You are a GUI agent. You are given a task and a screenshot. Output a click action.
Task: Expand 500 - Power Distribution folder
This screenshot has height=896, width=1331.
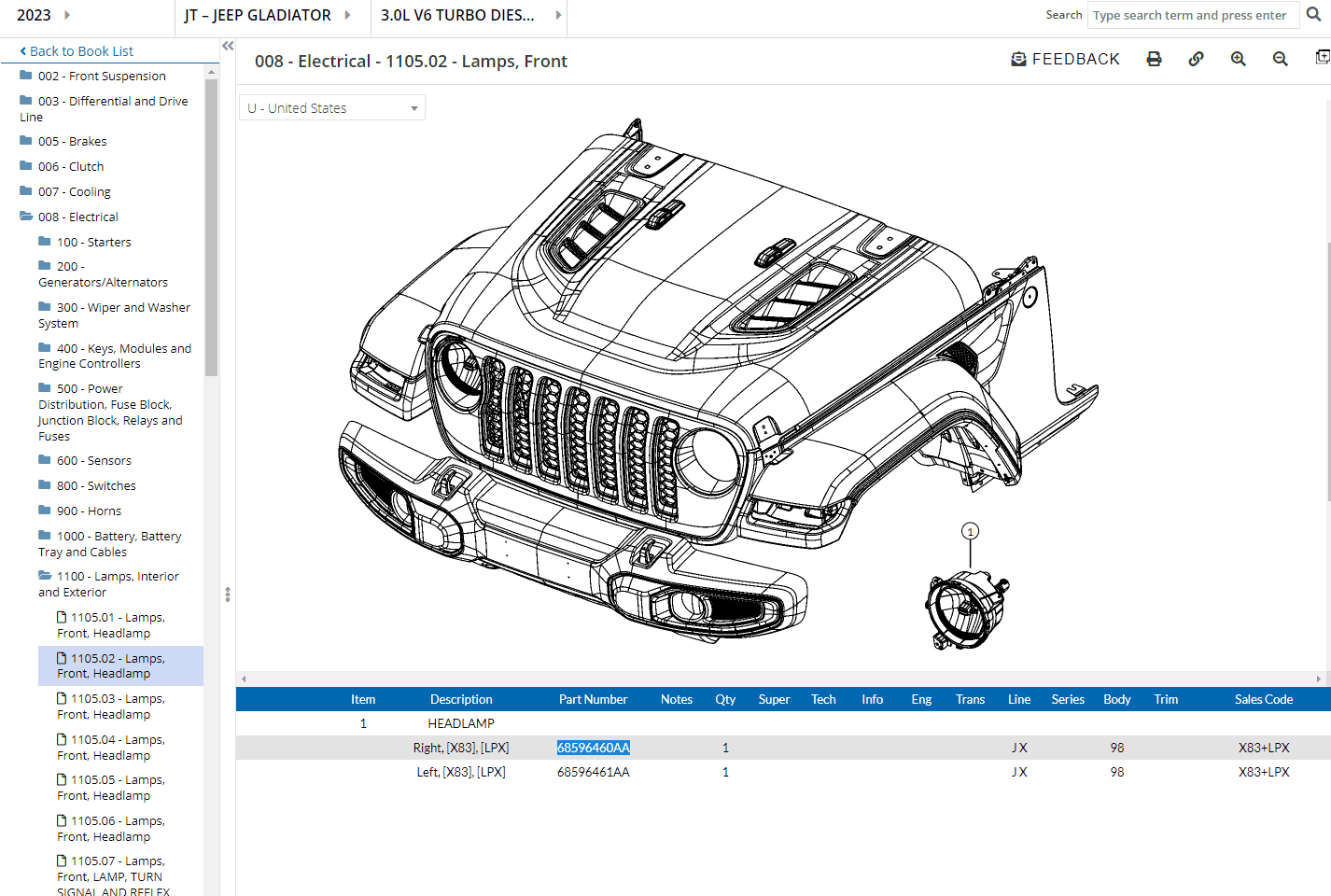[110, 412]
